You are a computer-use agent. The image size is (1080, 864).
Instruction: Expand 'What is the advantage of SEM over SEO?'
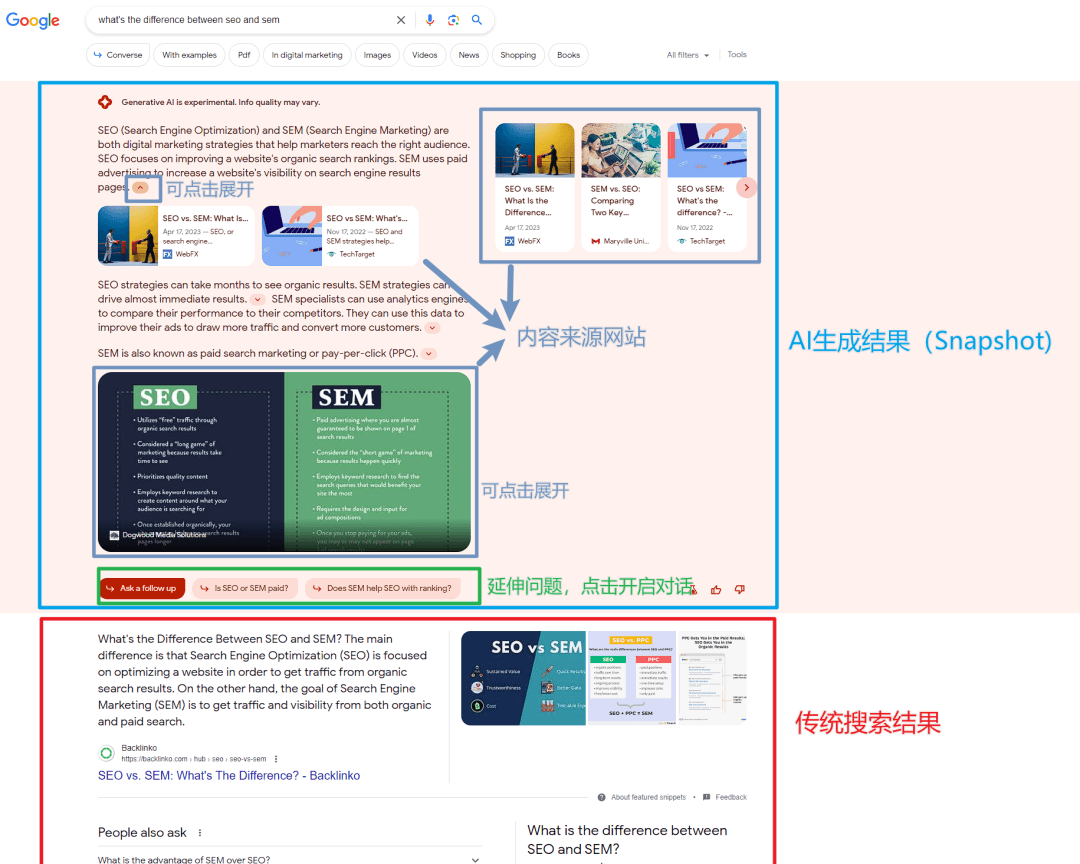[x=289, y=859]
